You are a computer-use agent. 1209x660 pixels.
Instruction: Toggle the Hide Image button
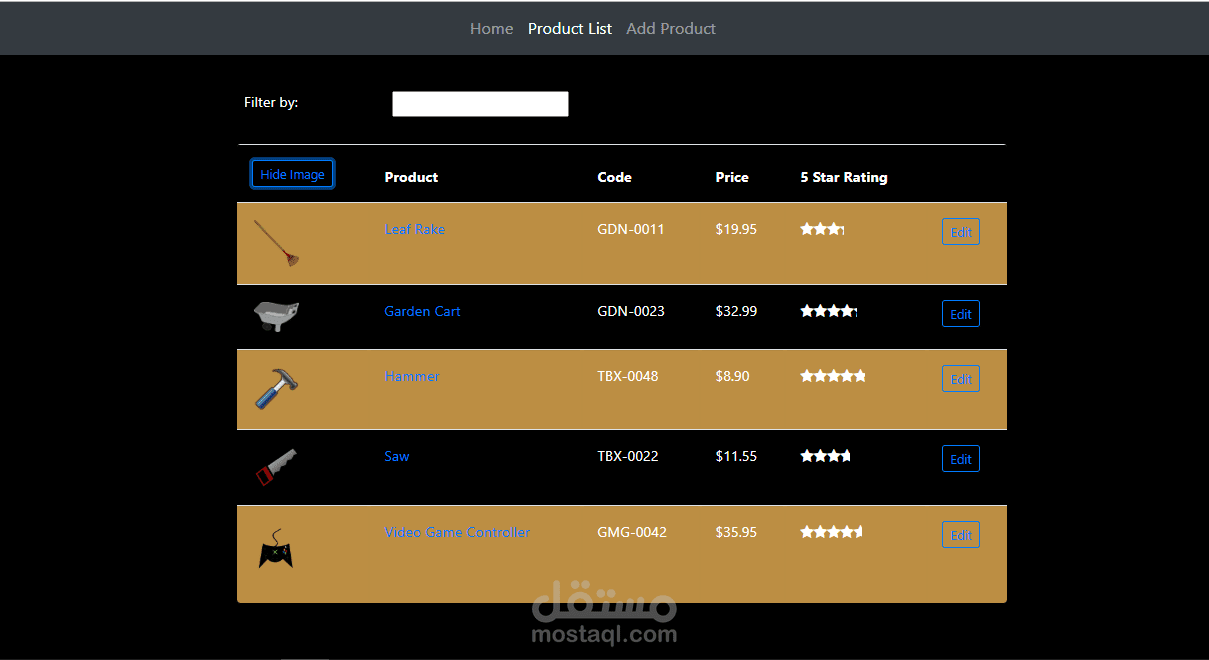292,174
